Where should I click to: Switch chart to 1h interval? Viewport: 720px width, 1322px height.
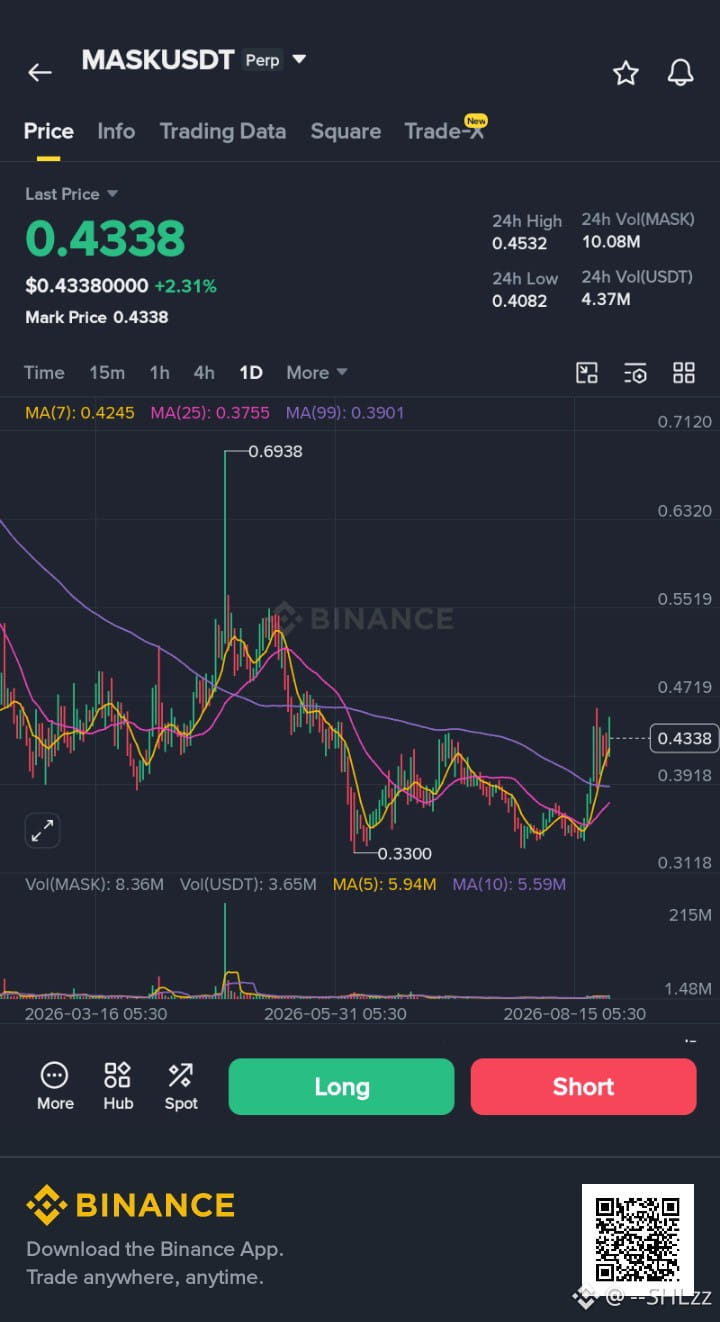pos(159,373)
